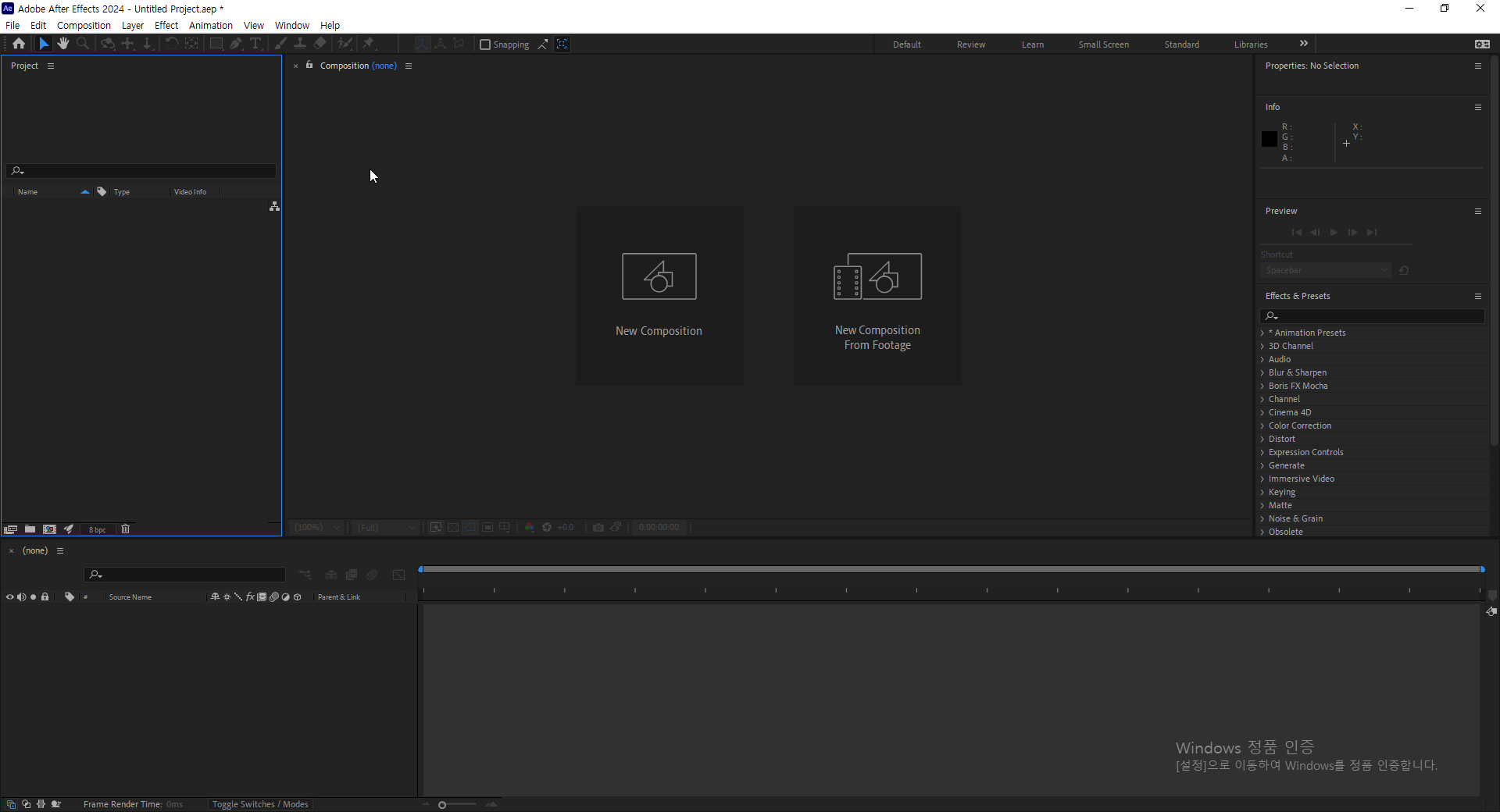Screen dimensions: 1500x812
Task: Click the Project panel search field
Action: coord(141,170)
